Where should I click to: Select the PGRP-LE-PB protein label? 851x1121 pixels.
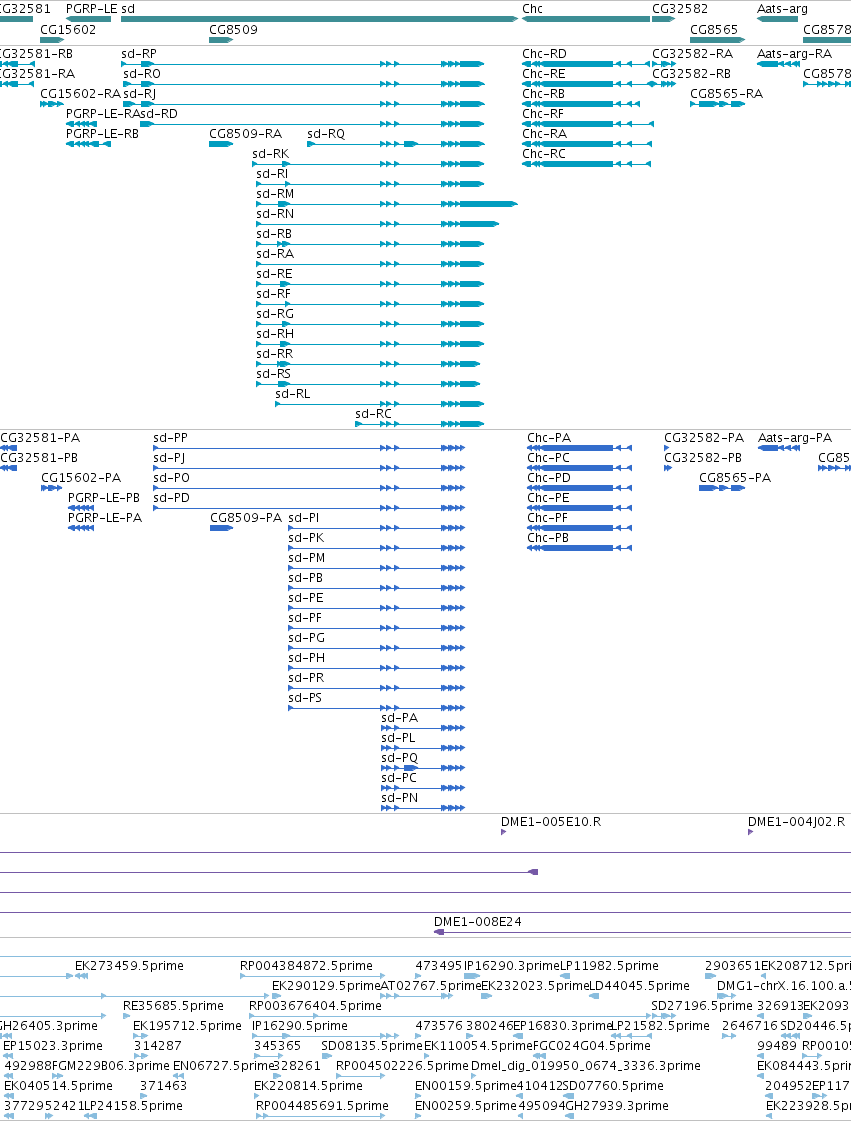coord(104,498)
